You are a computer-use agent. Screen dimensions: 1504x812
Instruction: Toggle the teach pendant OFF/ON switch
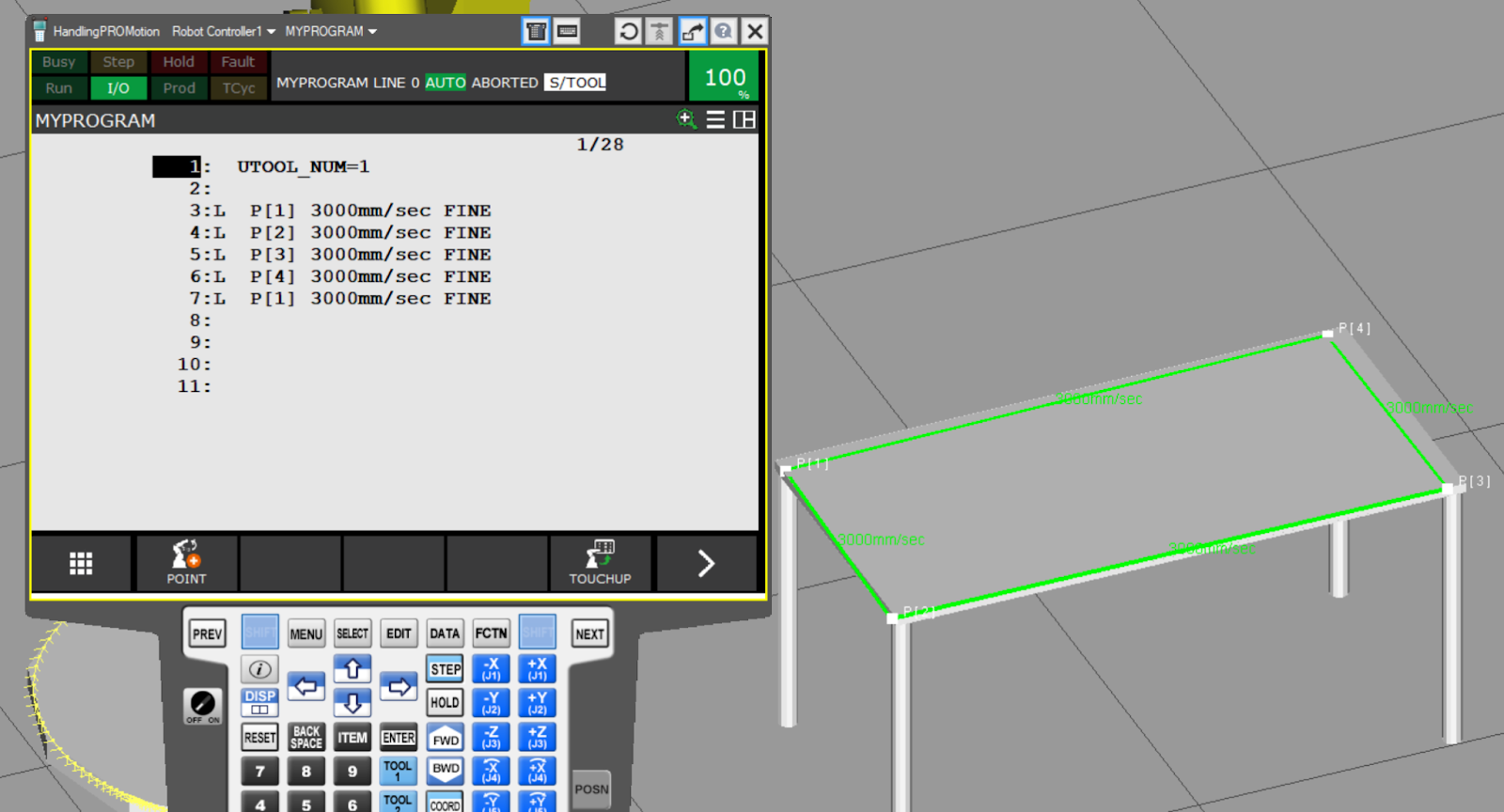(x=202, y=706)
